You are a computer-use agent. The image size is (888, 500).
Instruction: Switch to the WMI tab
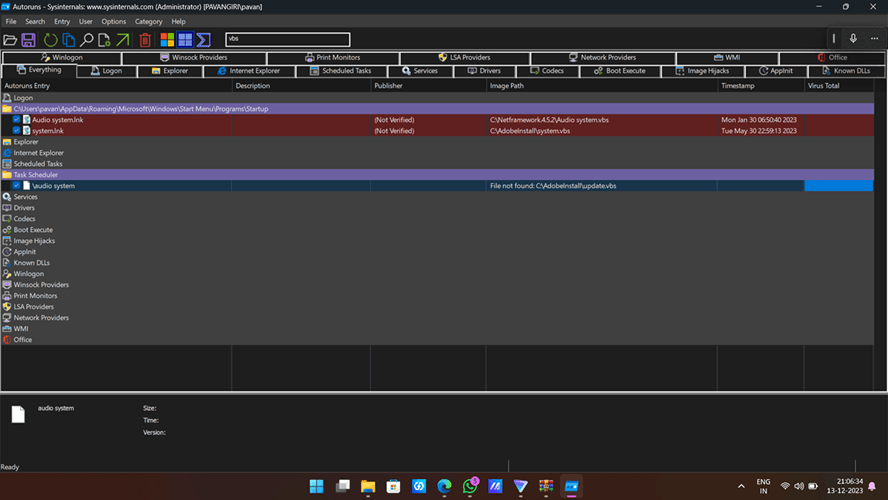(x=727, y=57)
